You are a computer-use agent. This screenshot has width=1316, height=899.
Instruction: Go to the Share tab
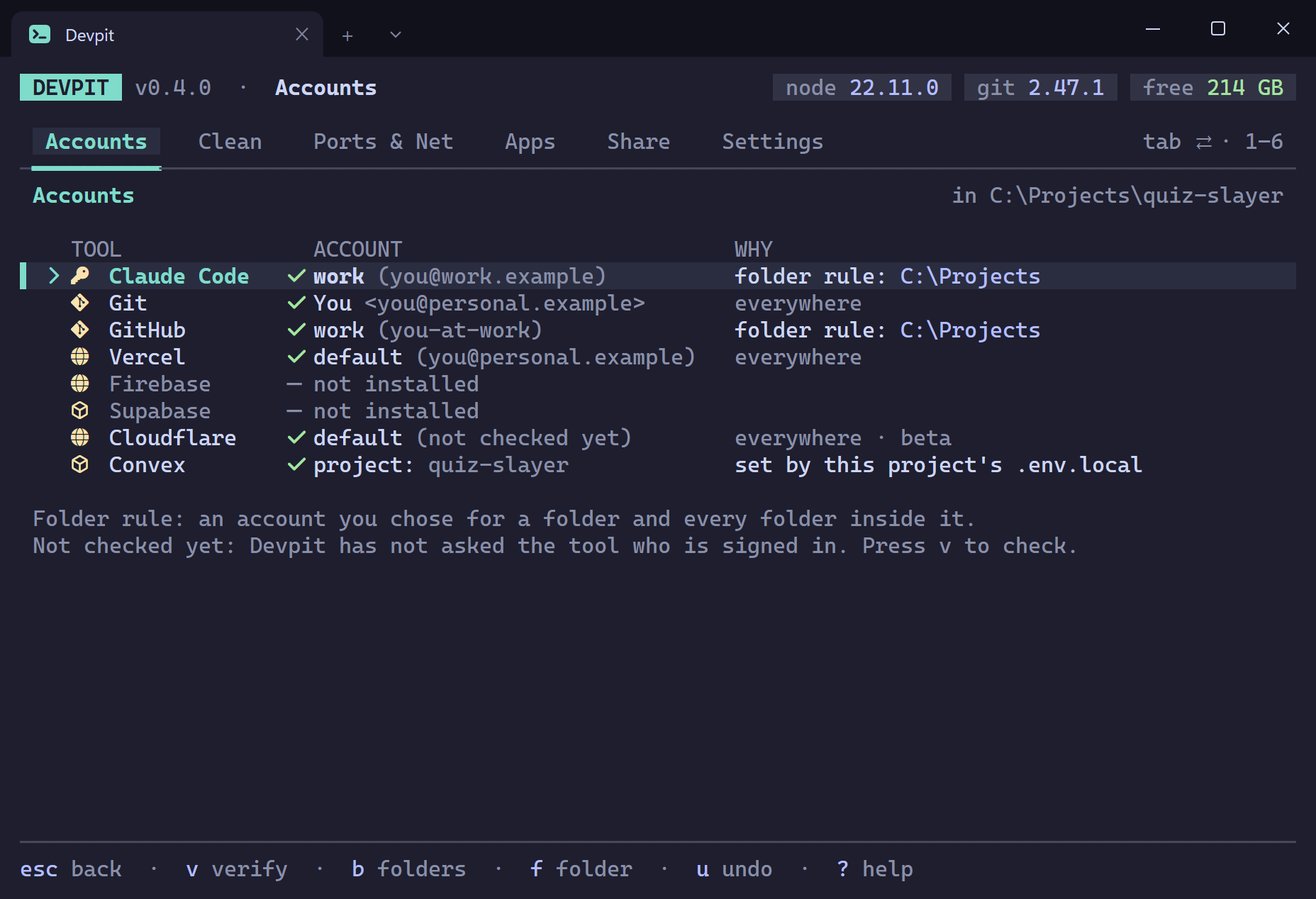[x=638, y=142]
